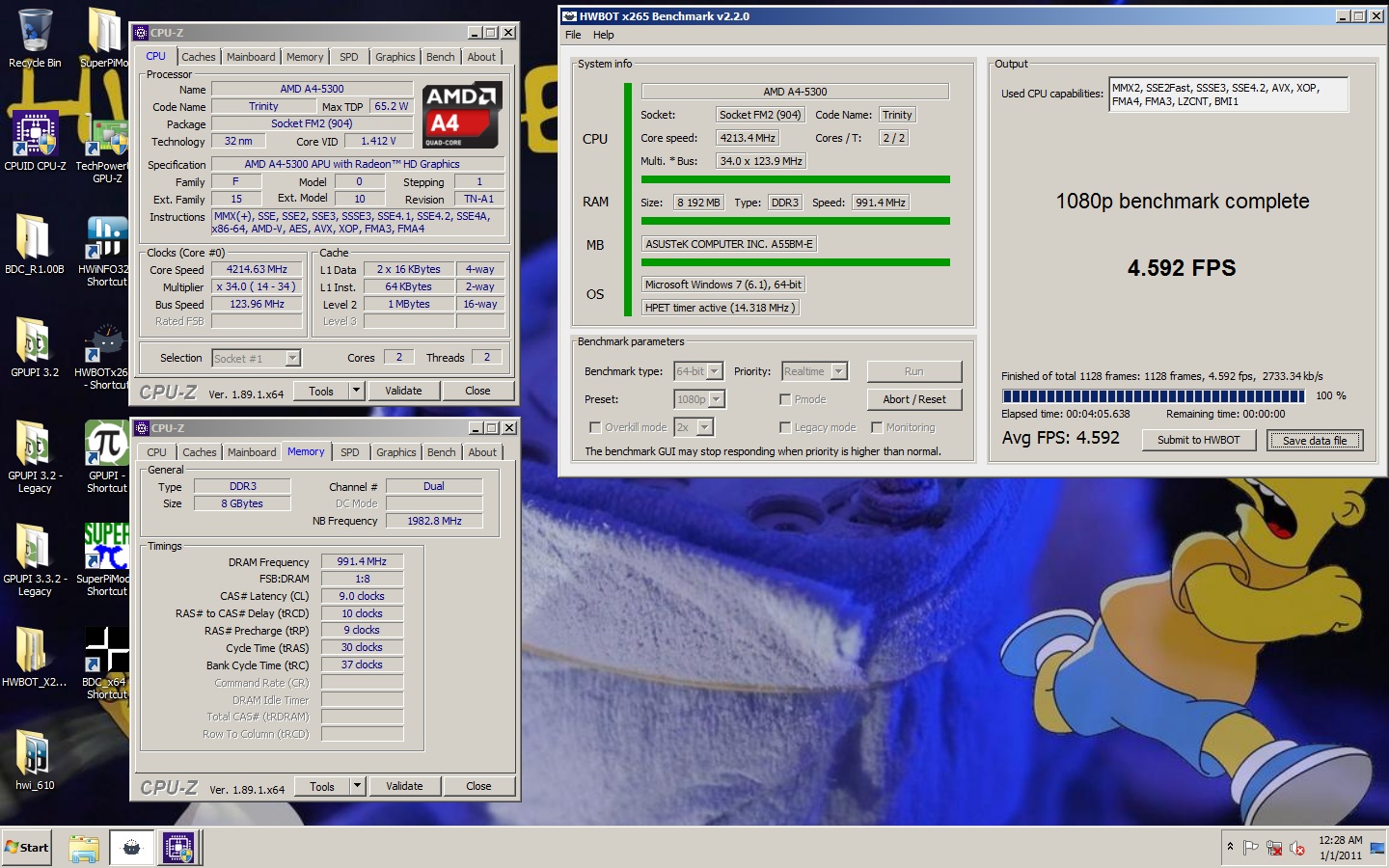Open the Socket #1 selection dropdown
Screen dimensions: 1389x868
[x=293, y=359]
